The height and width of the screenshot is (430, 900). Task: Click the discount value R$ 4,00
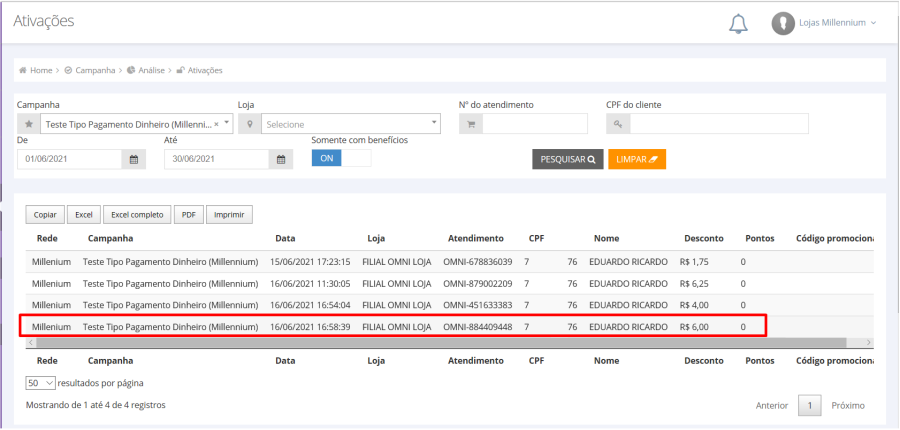(694, 305)
